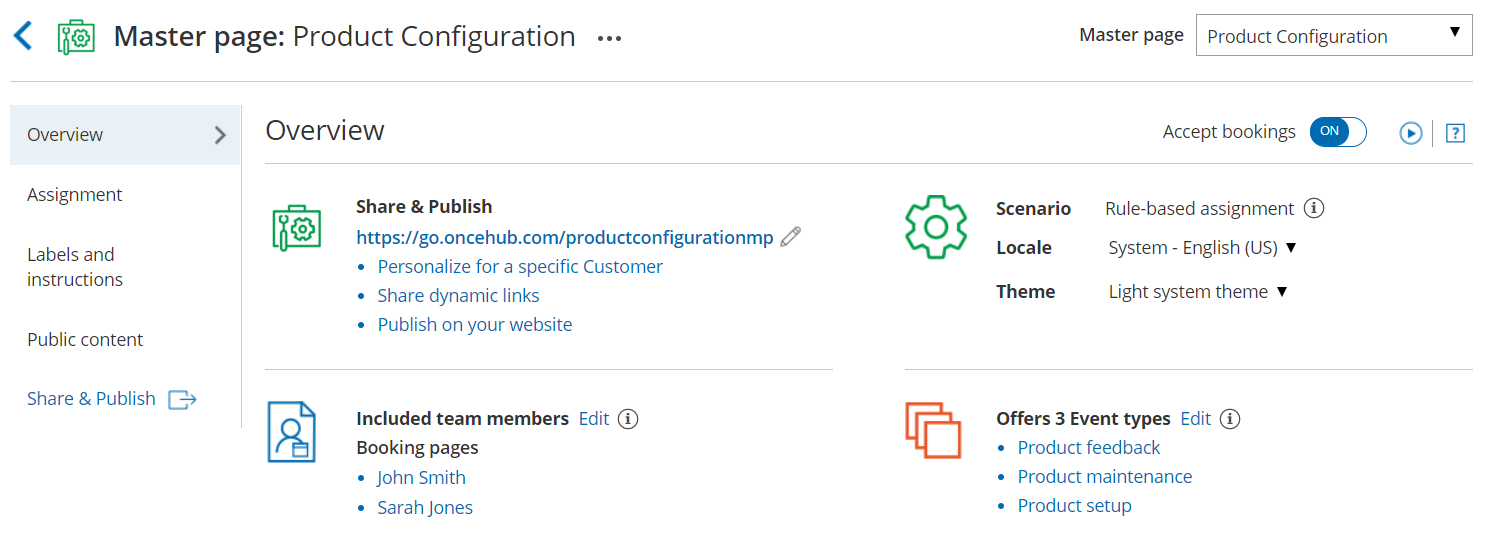Go to the Assignment section
Image resolution: width=1487 pixels, height=548 pixels.
click(x=75, y=195)
